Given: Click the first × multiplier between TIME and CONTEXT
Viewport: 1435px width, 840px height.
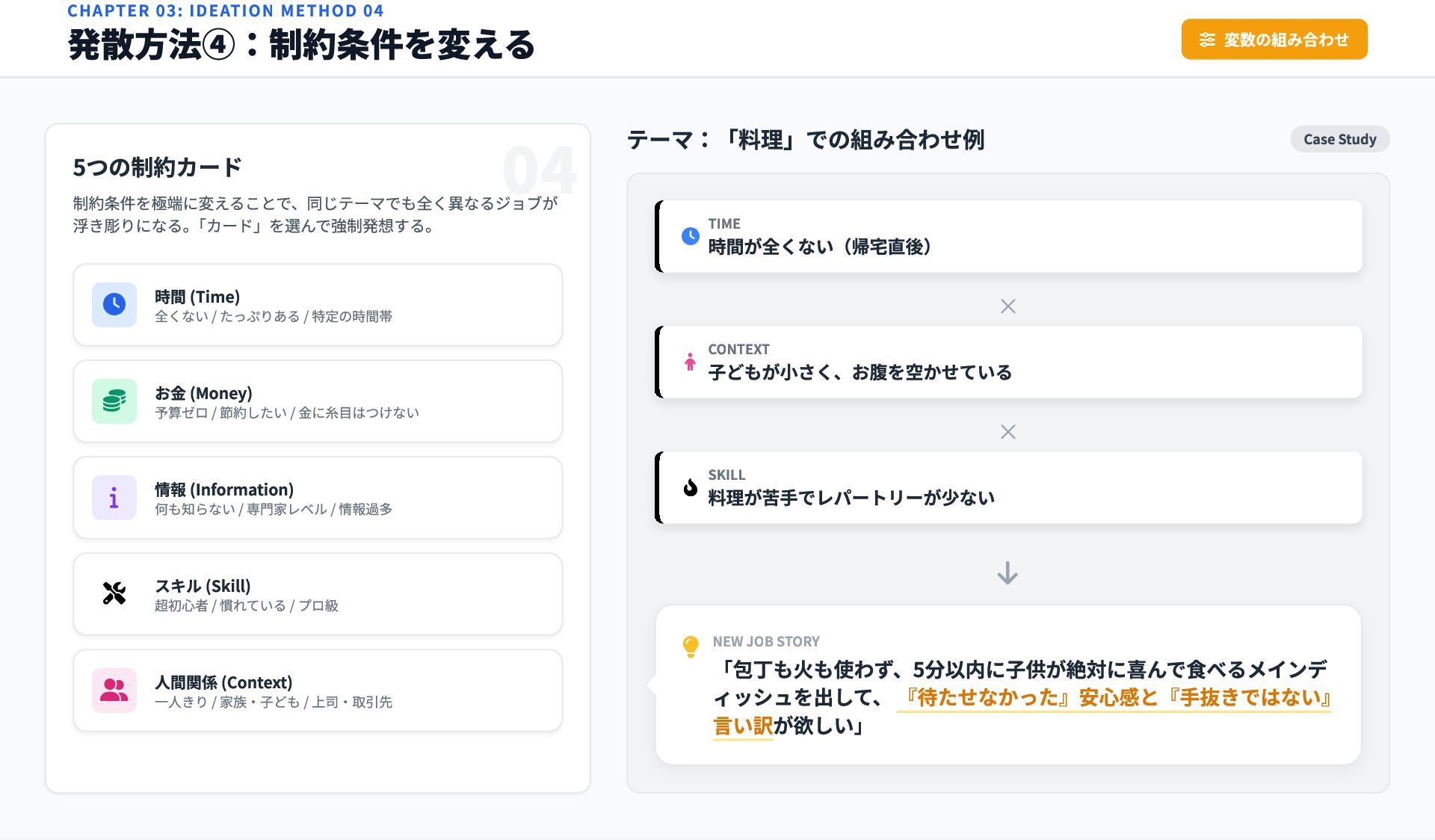Looking at the screenshot, I should (1007, 306).
